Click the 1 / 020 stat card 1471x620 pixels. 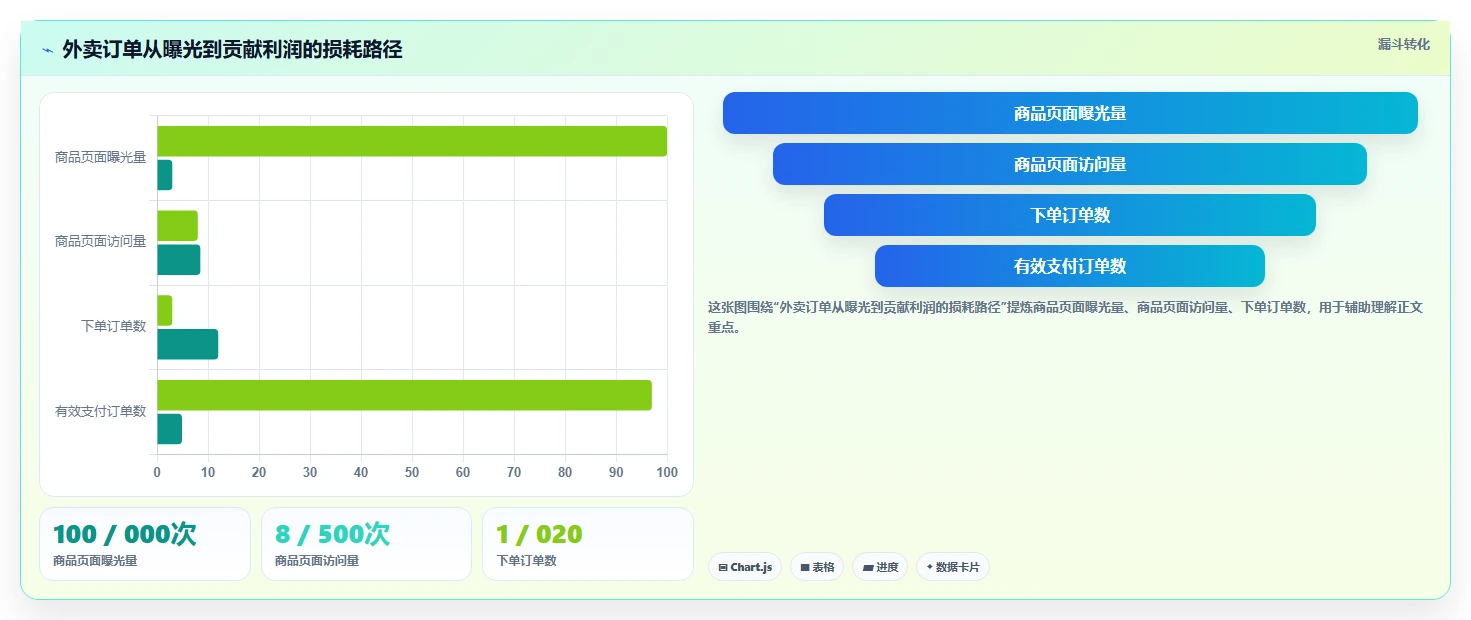(x=587, y=544)
